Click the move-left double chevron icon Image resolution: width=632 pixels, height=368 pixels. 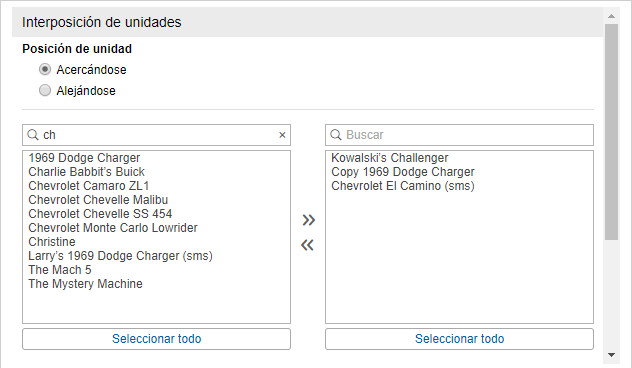pos(307,245)
